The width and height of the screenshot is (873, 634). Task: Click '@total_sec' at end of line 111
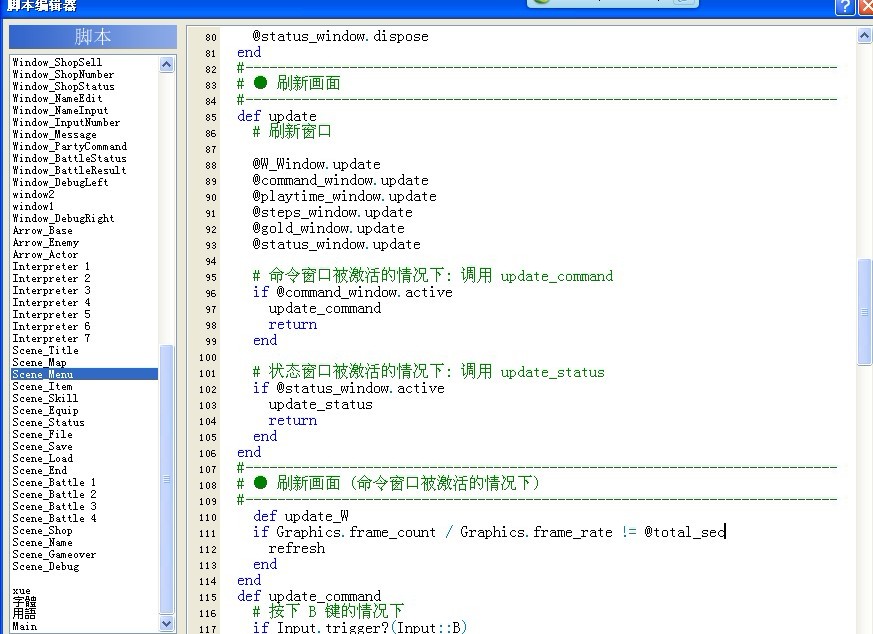tap(684, 532)
